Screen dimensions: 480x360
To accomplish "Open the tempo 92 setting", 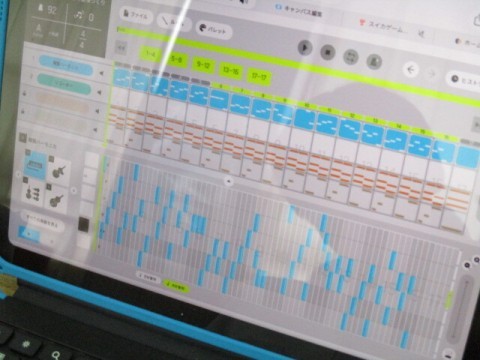I will [x=47, y=9].
